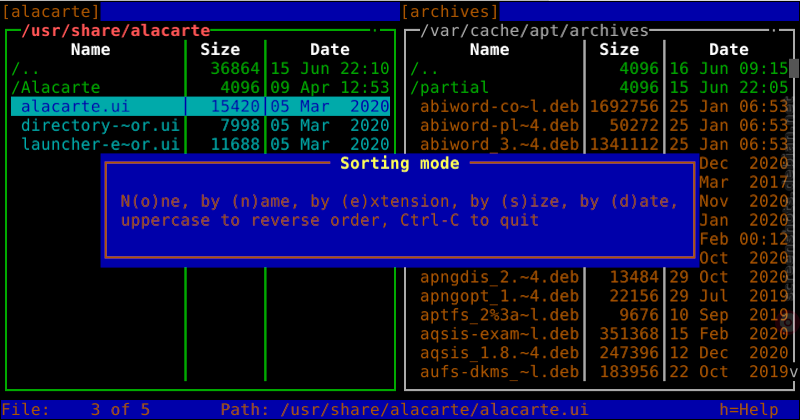Click size value 36864 in alacarte pane

click(x=235, y=68)
